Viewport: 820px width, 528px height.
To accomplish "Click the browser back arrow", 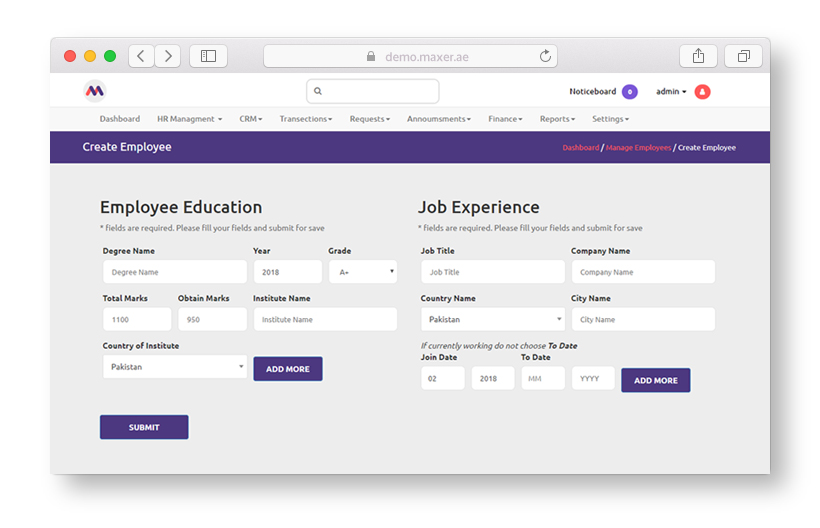I will click(141, 56).
